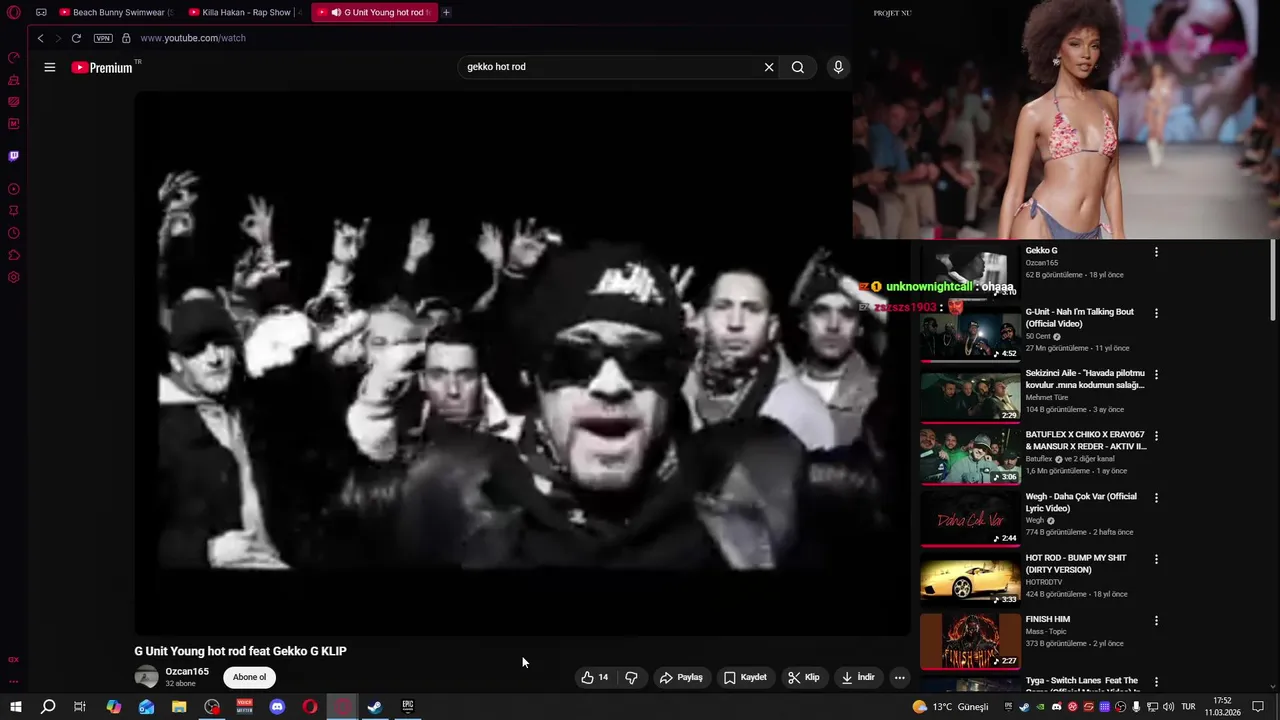This screenshot has width=1280, height=720.
Task: Open a new browser tab
Action: tap(446, 13)
